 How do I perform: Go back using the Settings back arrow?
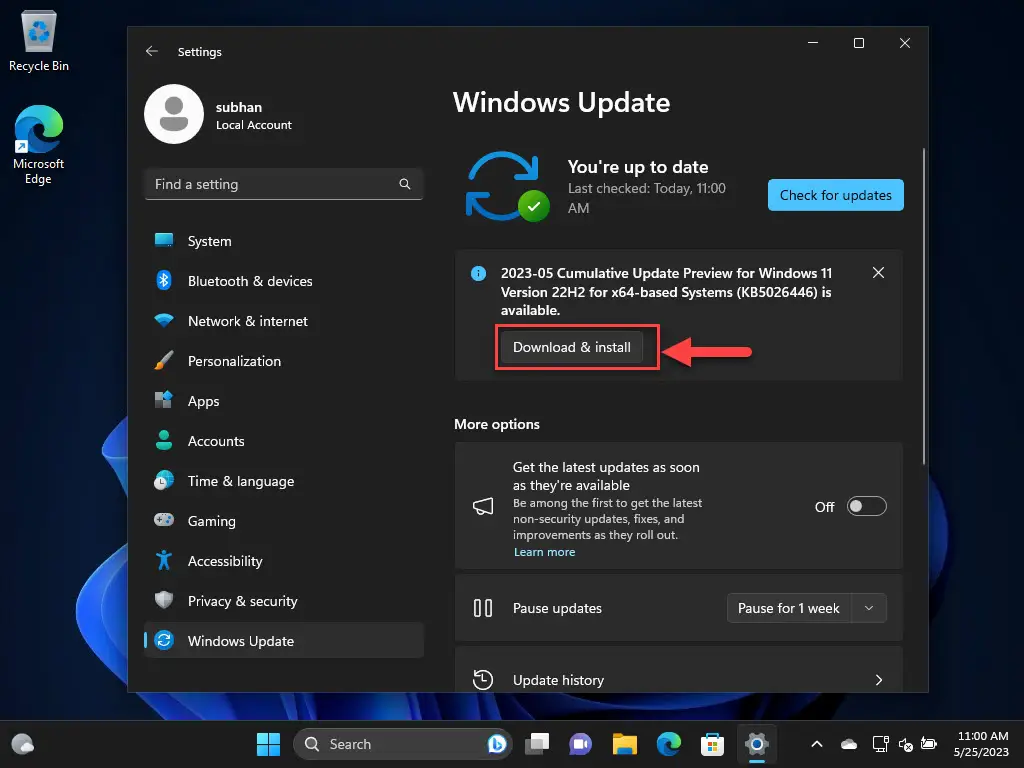(152, 51)
